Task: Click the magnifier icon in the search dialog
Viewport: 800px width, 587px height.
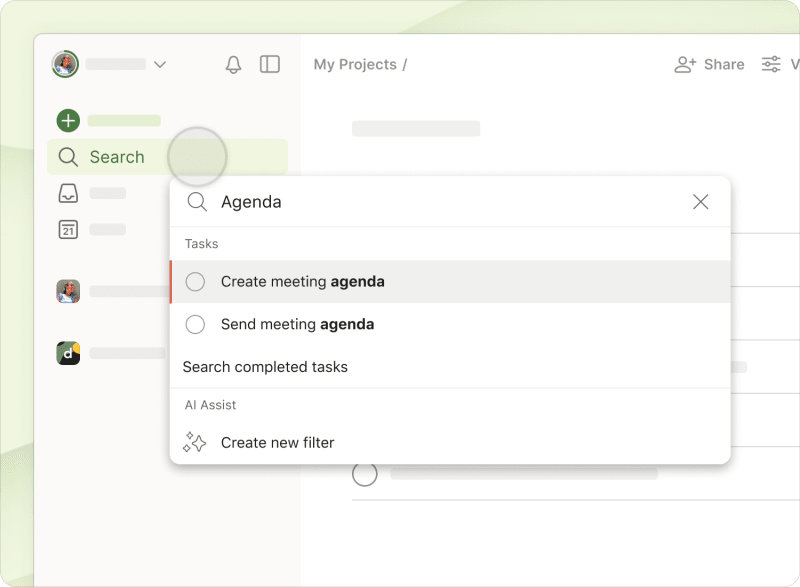Action: pos(197,201)
